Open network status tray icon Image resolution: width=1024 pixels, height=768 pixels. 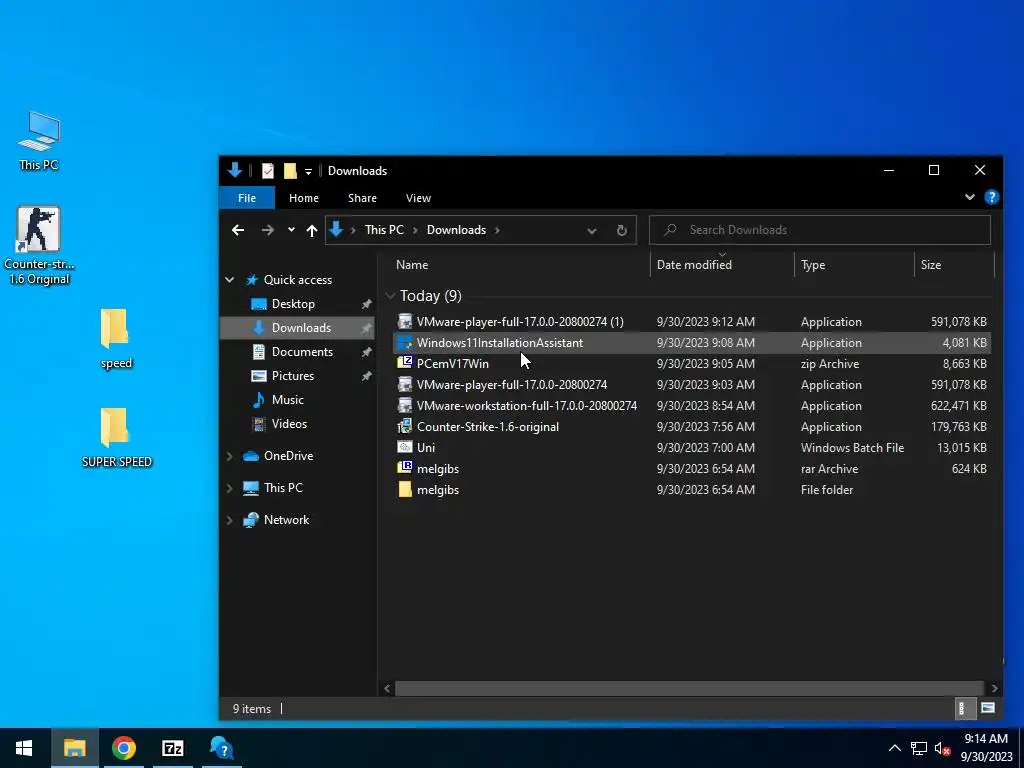(x=919, y=748)
